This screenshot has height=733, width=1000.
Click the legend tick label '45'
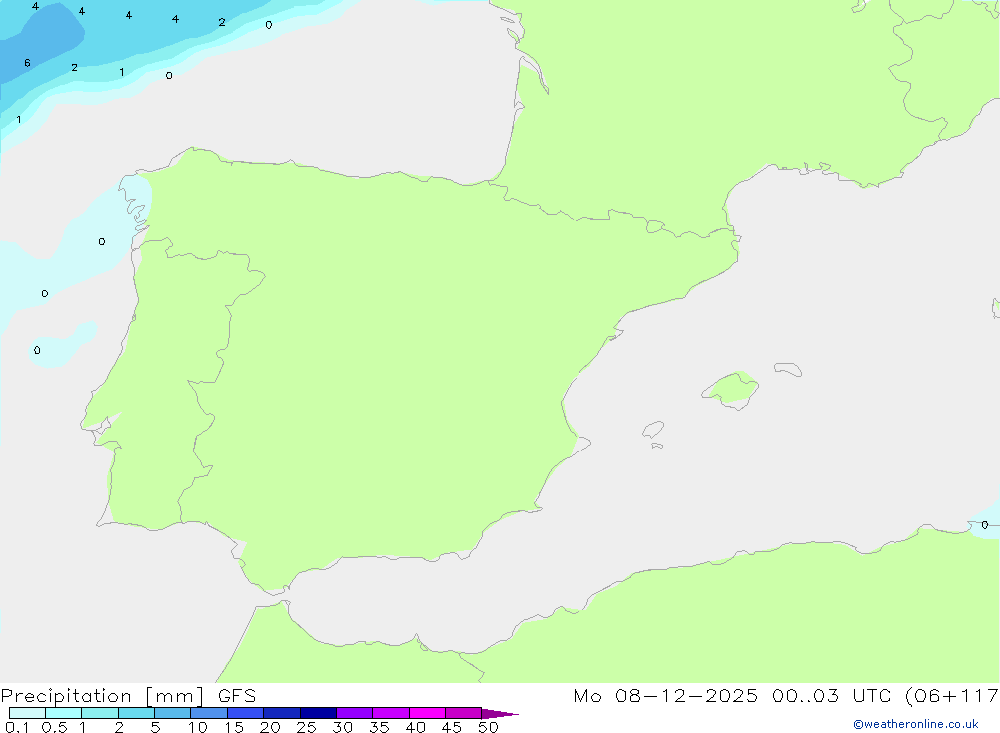[452, 727]
